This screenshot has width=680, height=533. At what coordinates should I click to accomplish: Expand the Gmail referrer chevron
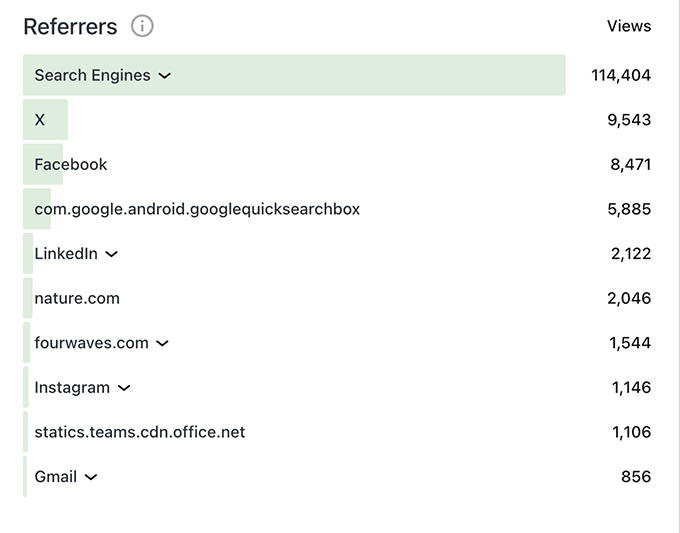(91, 477)
